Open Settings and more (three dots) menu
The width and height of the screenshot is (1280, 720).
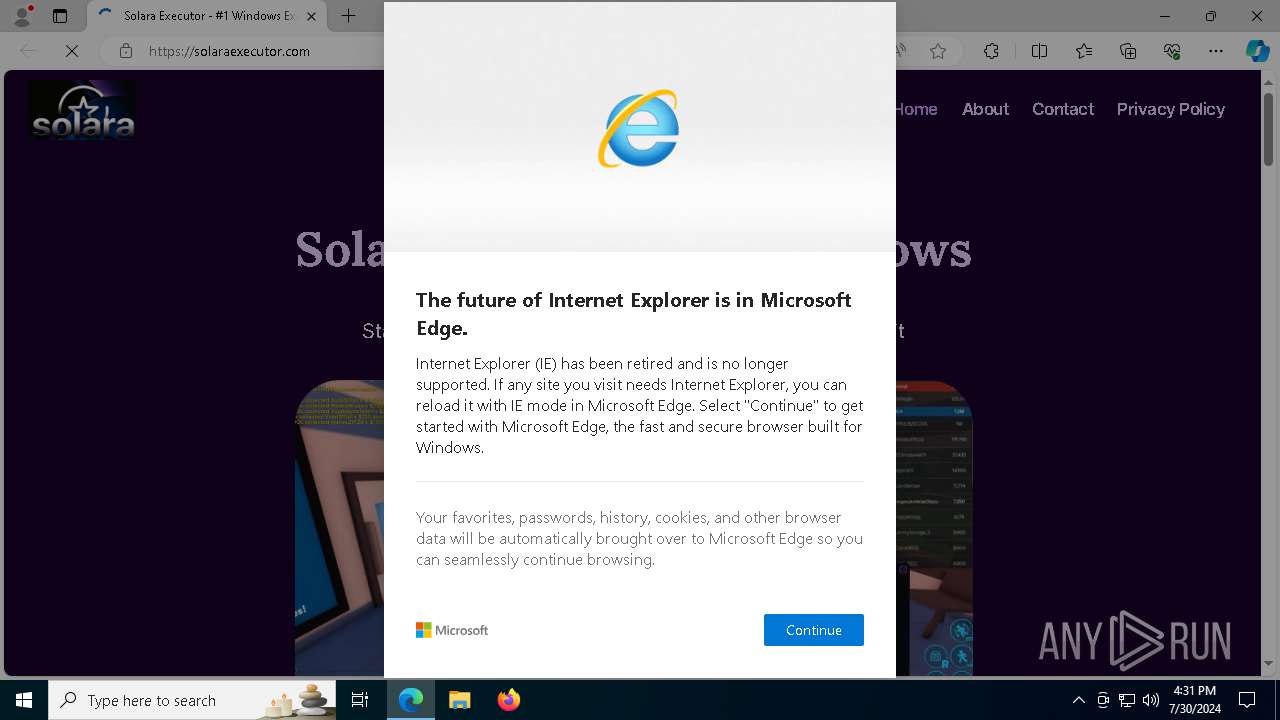click(x=1216, y=51)
